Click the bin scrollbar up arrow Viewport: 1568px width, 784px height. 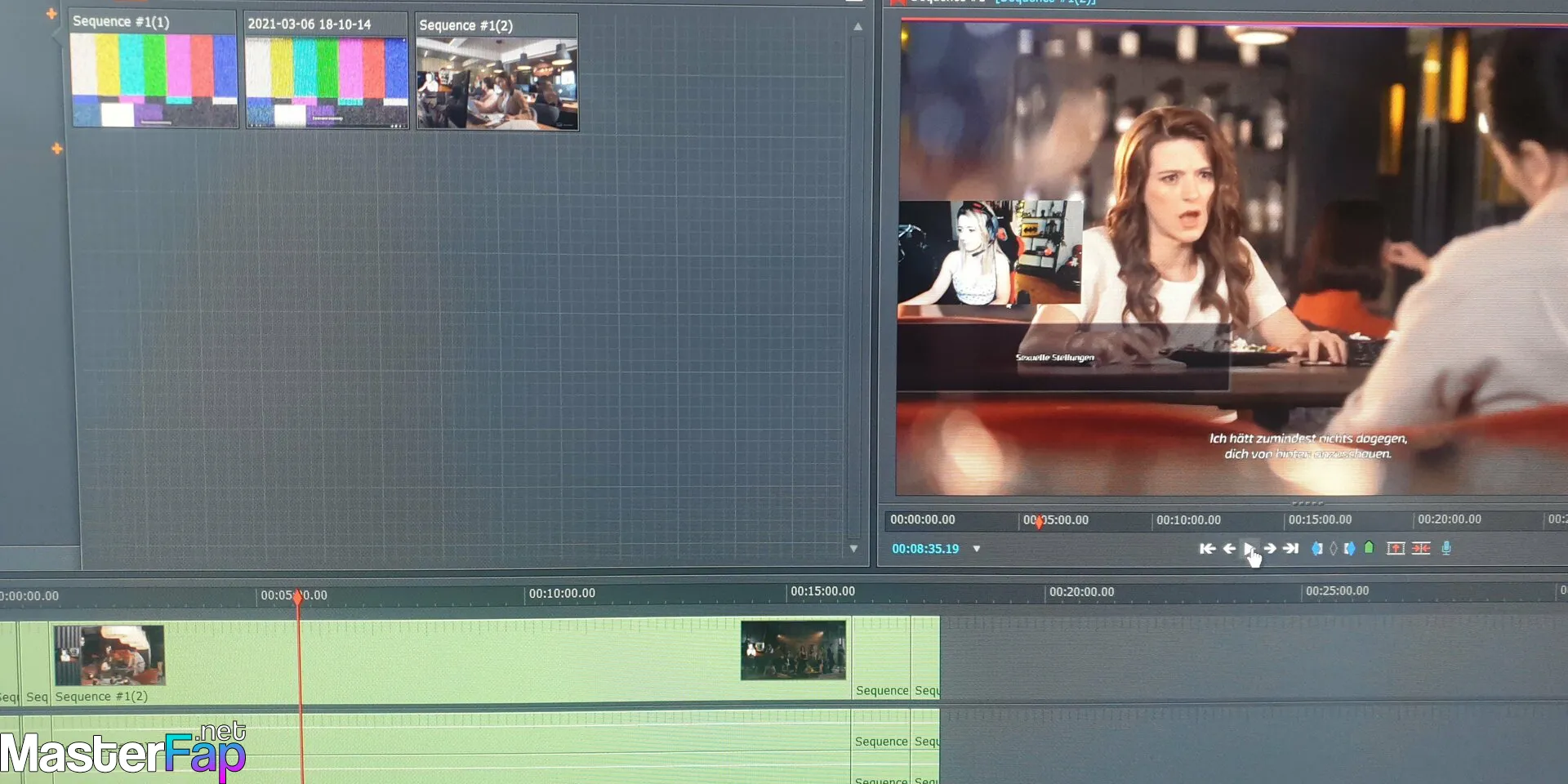[857, 27]
